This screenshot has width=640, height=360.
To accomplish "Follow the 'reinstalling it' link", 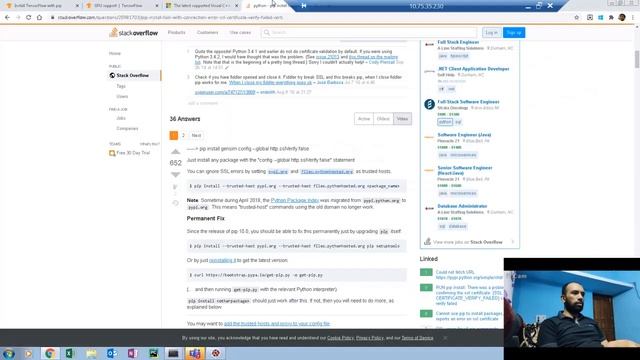I will coord(222,260).
